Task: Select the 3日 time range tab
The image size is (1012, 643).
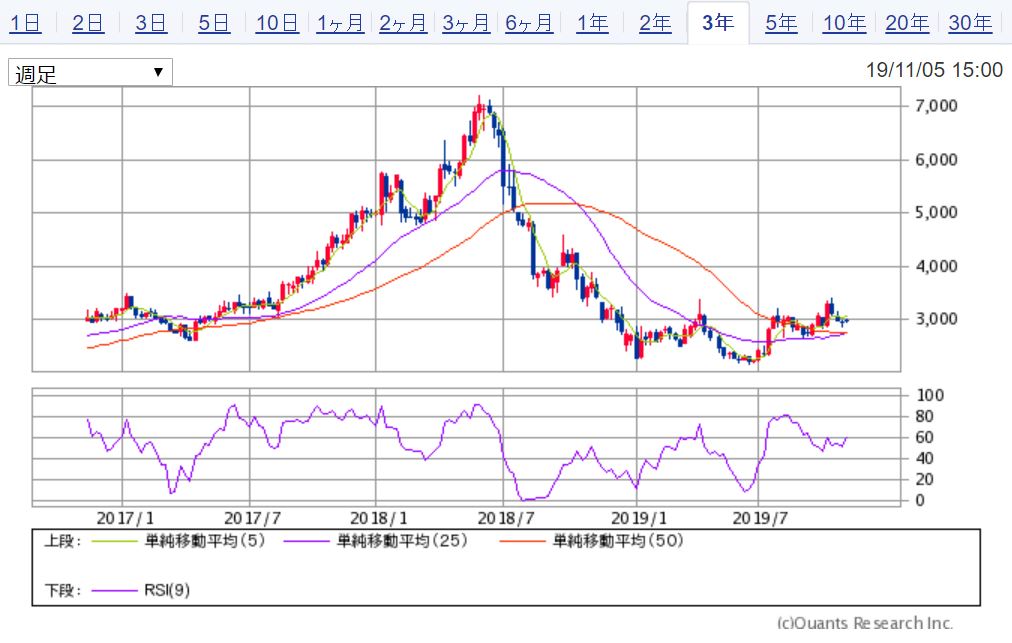Action: (x=151, y=23)
